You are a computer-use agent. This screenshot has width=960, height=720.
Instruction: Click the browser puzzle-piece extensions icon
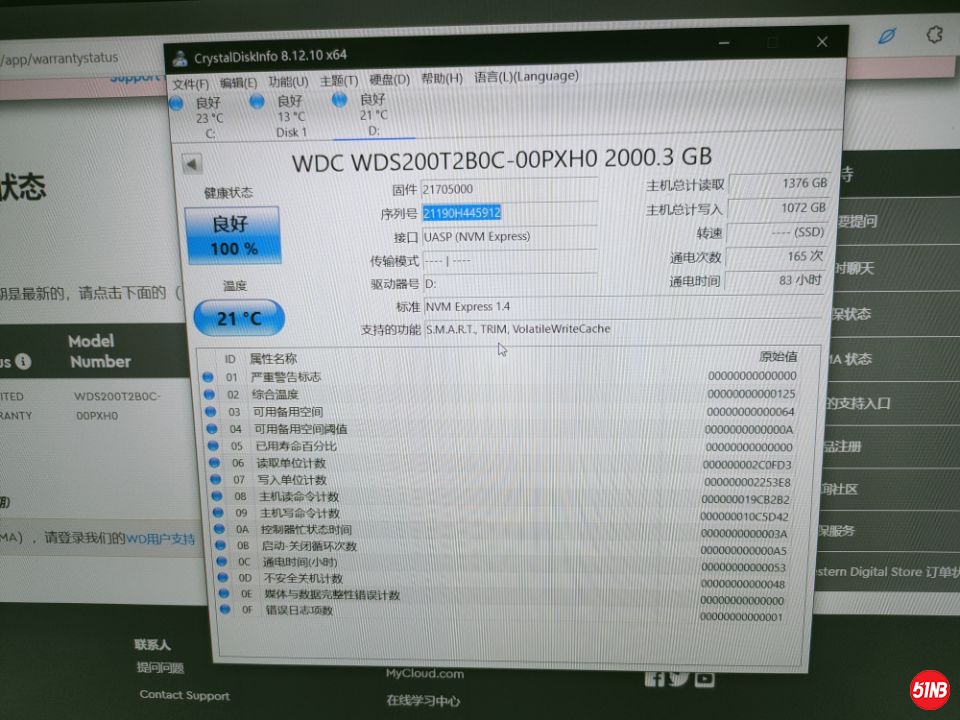(935, 35)
